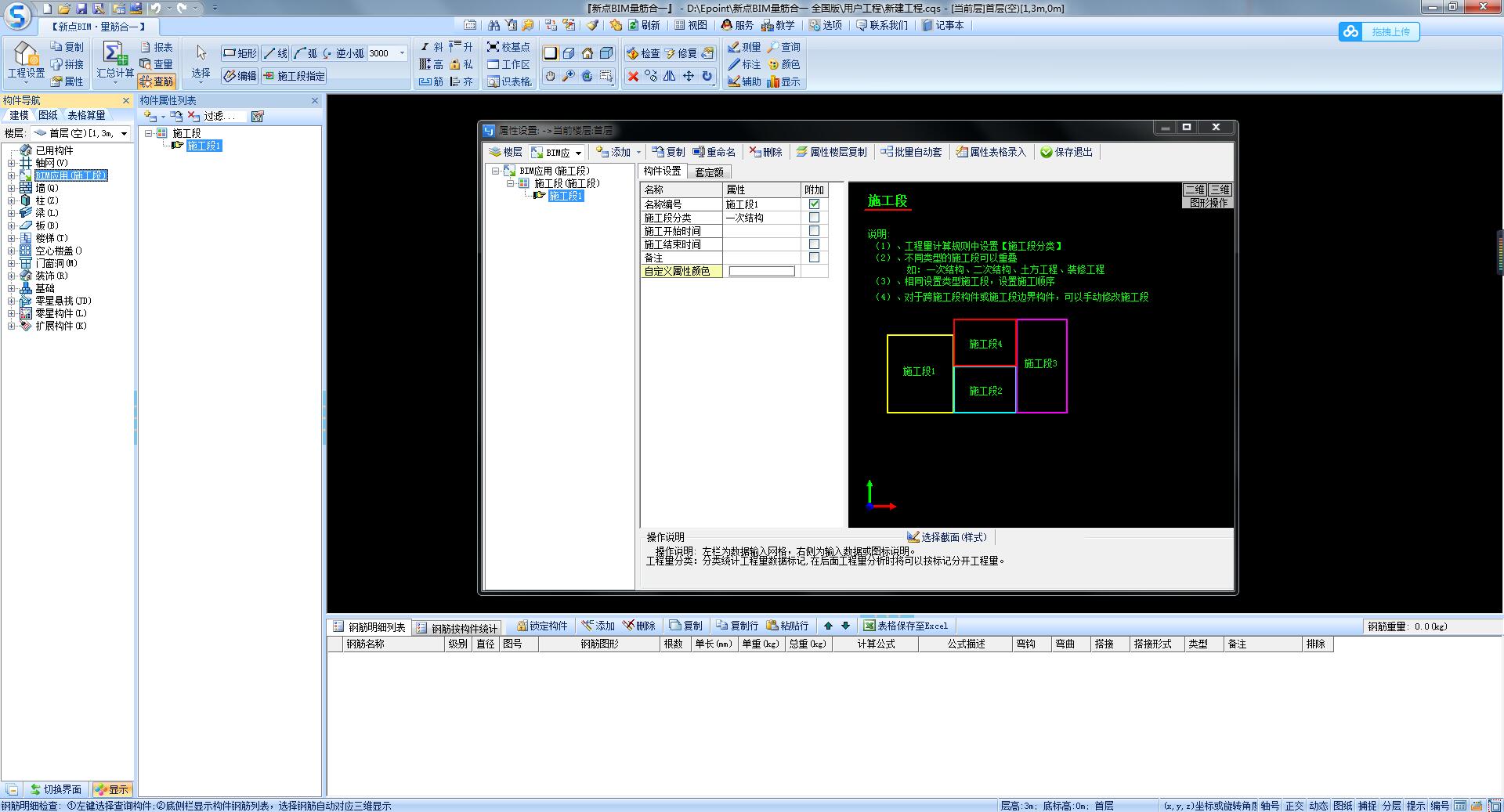Click the 图形操作 button in preview
This screenshot has height=812, width=1504.
tap(1208, 203)
